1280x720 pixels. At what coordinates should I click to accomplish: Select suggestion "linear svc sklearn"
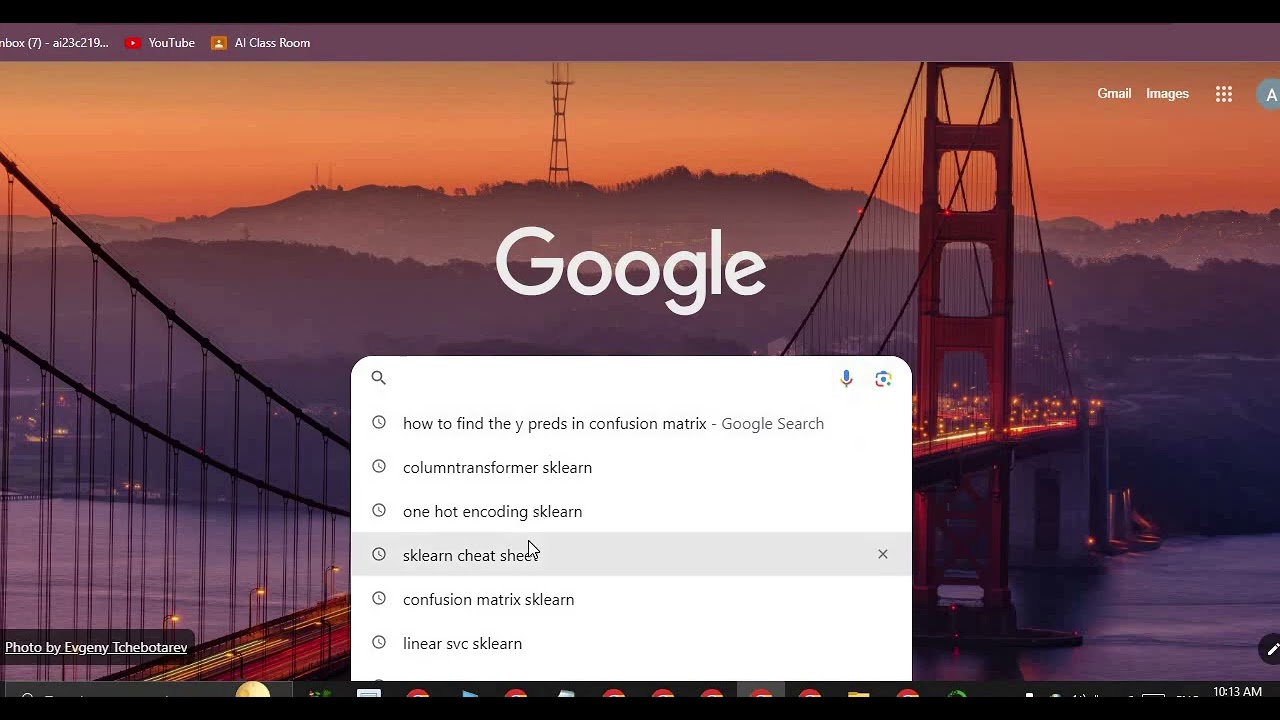point(631,643)
